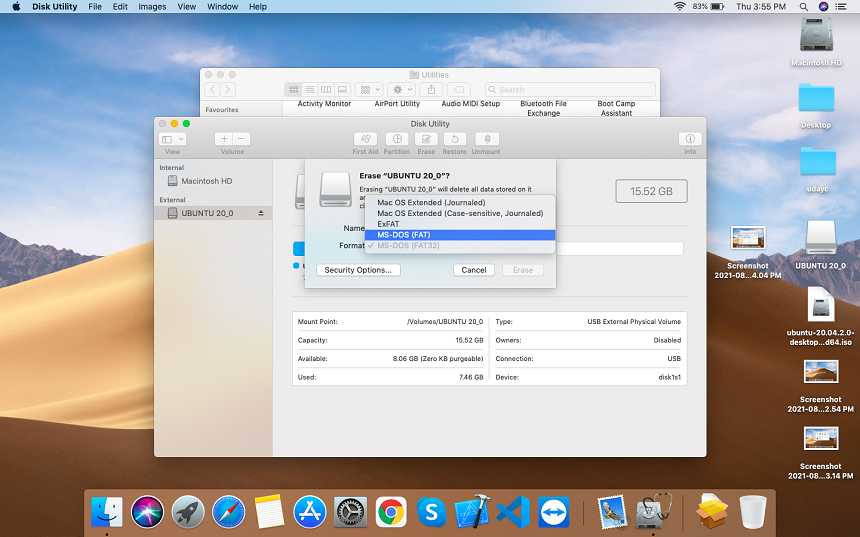This screenshot has width=860, height=537.
Task: Add a volume with the plus button
Action: [x=224, y=139]
